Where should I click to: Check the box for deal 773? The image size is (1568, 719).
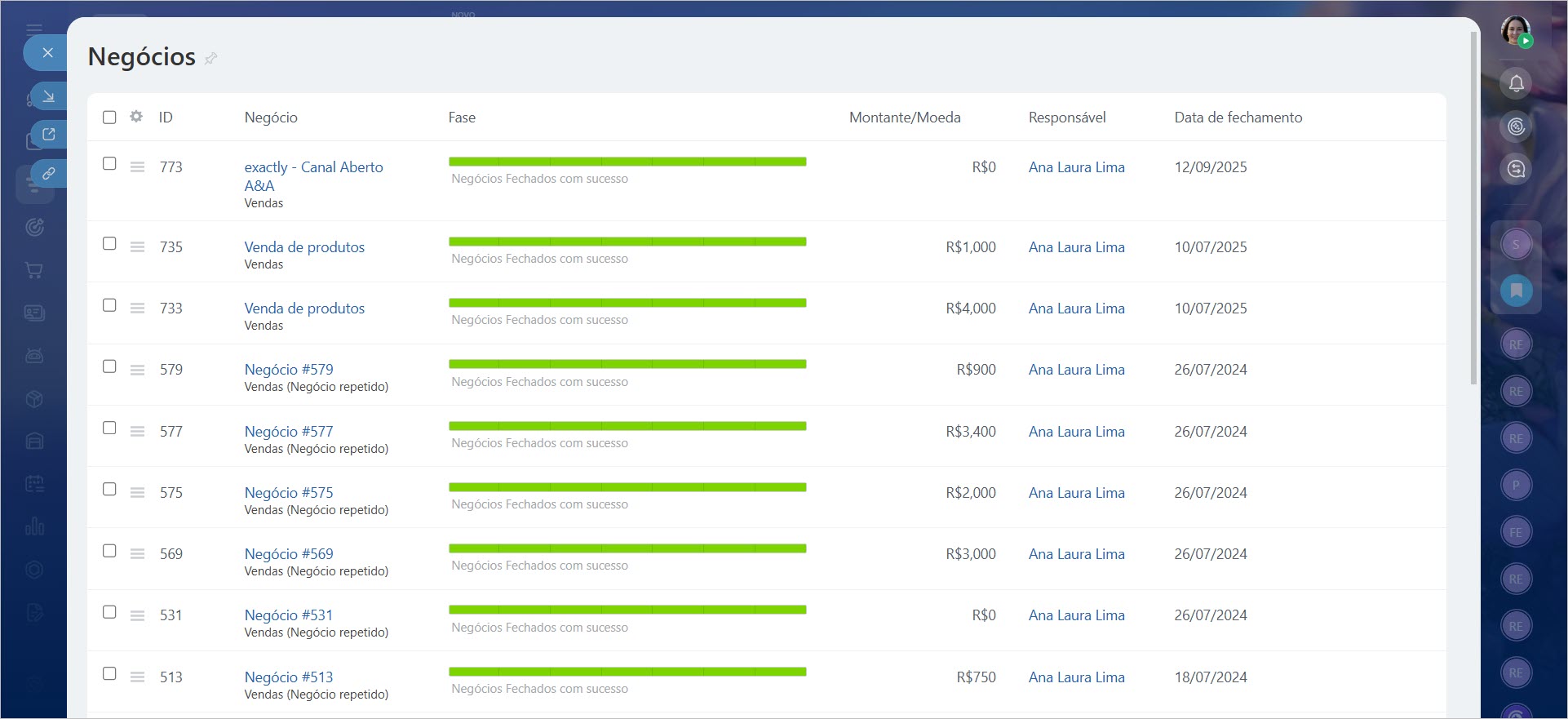coord(109,163)
